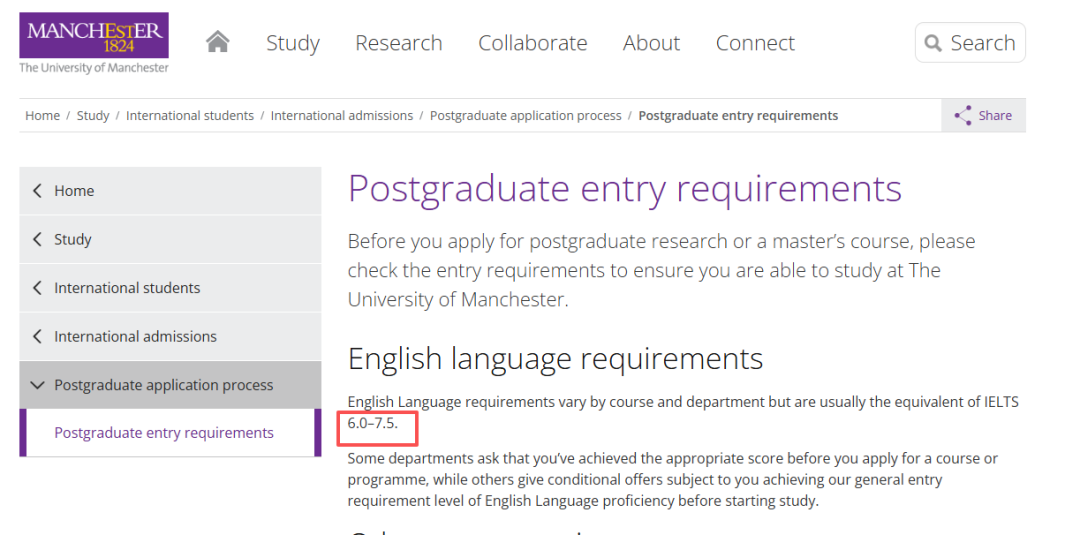Select Study in the left sidebar
Viewport: 1080px width, 535px height.
[x=73, y=240]
